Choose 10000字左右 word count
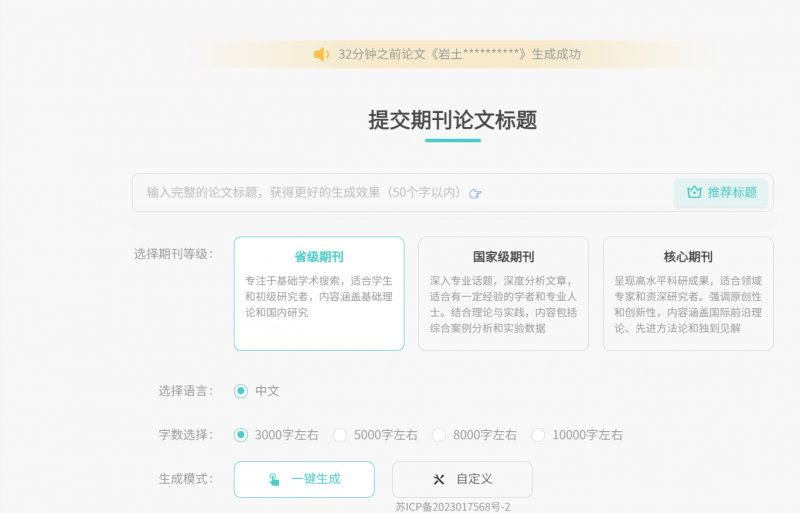Image resolution: width=800 pixels, height=513 pixels. [538, 435]
